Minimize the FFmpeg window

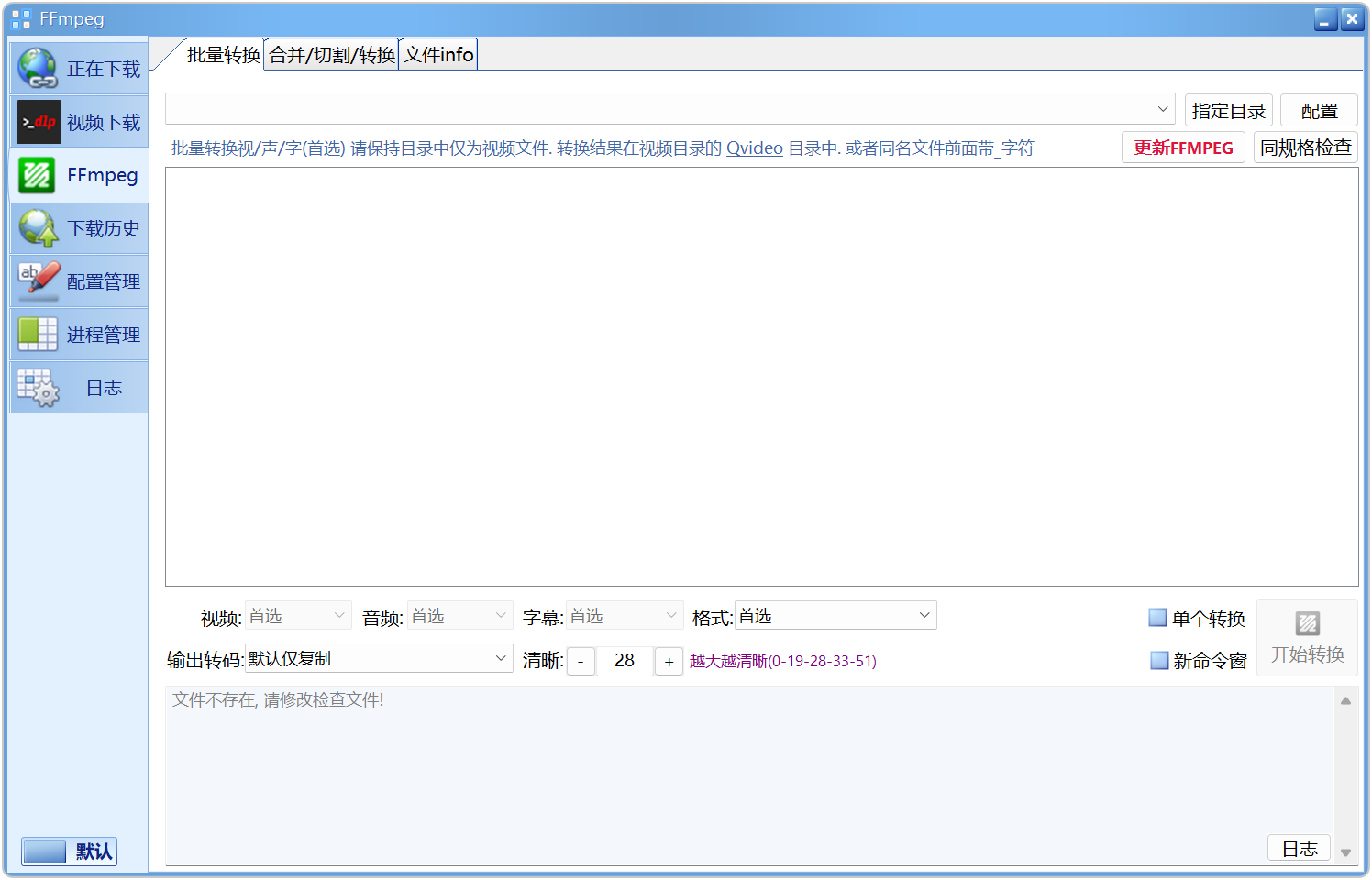(1326, 19)
